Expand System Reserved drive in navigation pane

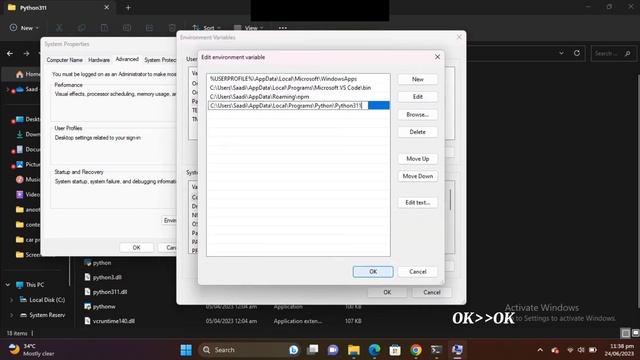[11, 315]
